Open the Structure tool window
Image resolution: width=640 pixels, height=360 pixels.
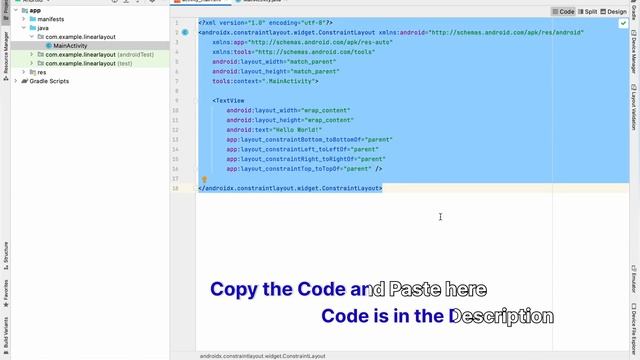pos(6,256)
